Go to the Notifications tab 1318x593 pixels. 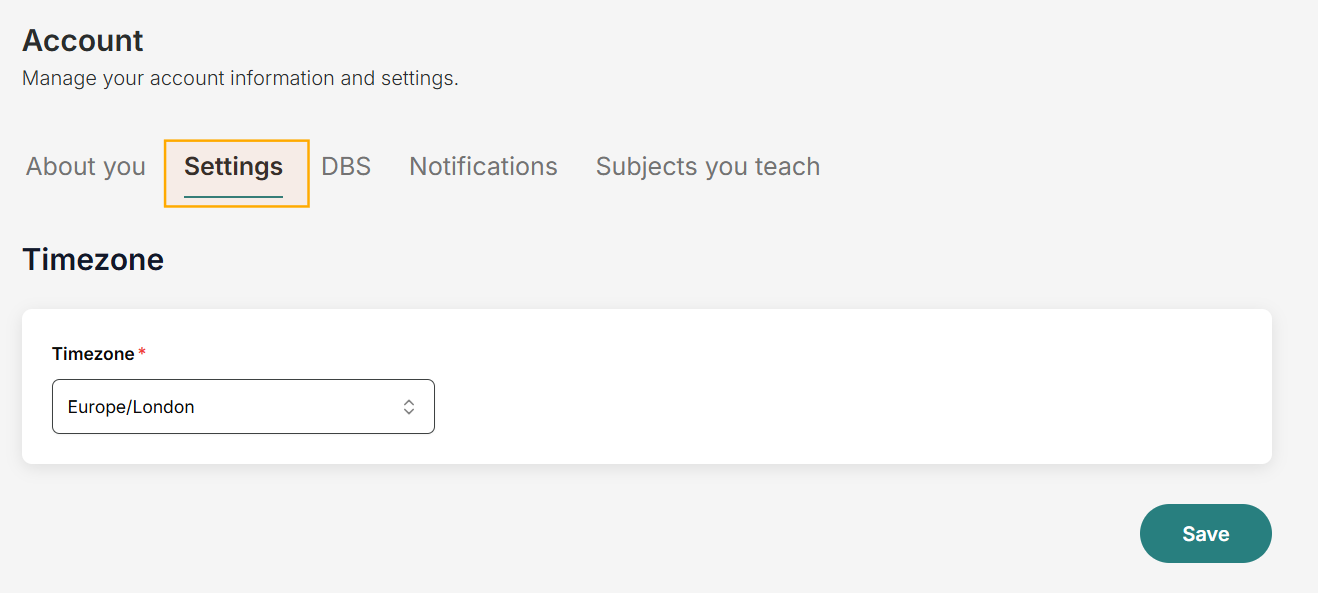(483, 167)
